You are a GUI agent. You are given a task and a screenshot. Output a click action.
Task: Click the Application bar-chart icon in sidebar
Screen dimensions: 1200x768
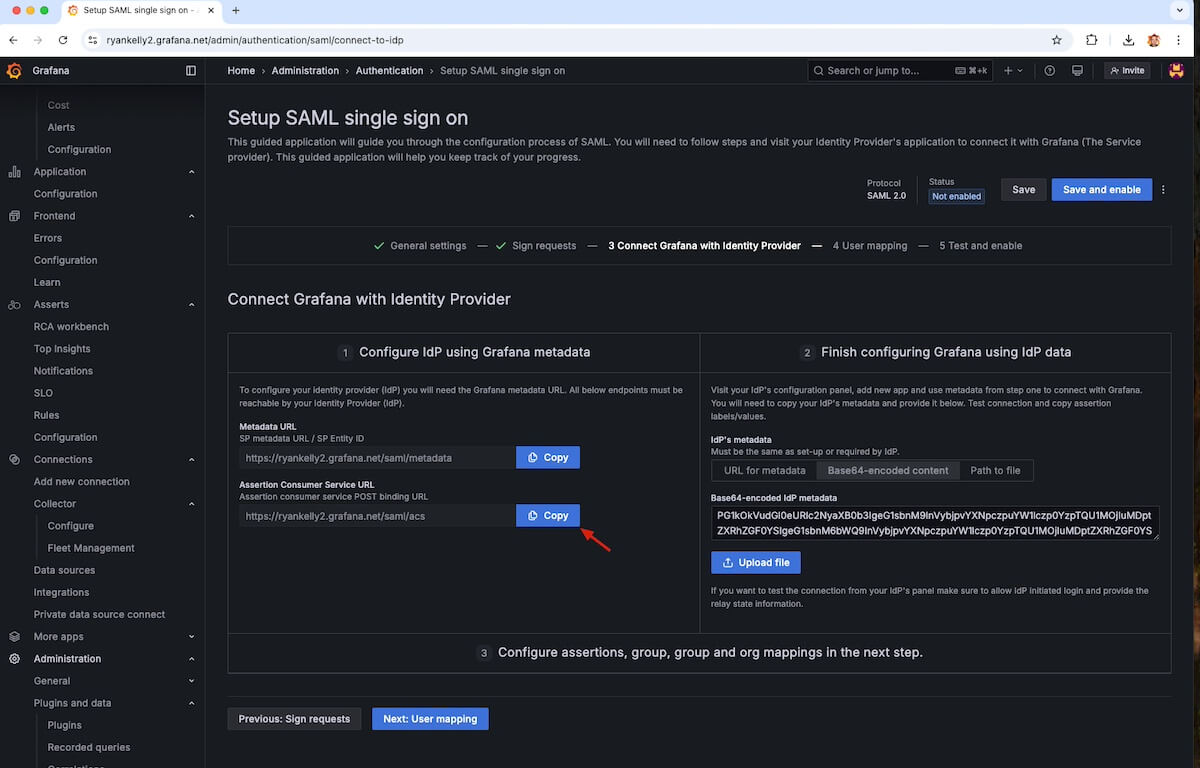point(14,172)
